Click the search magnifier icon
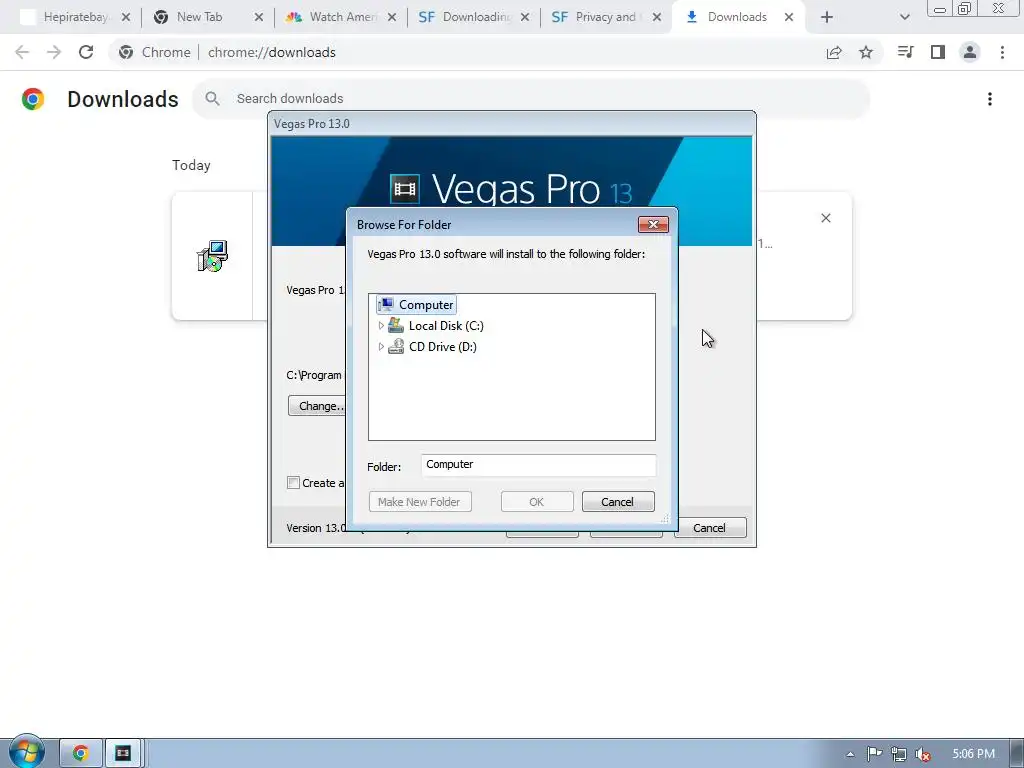 click(212, 99)
